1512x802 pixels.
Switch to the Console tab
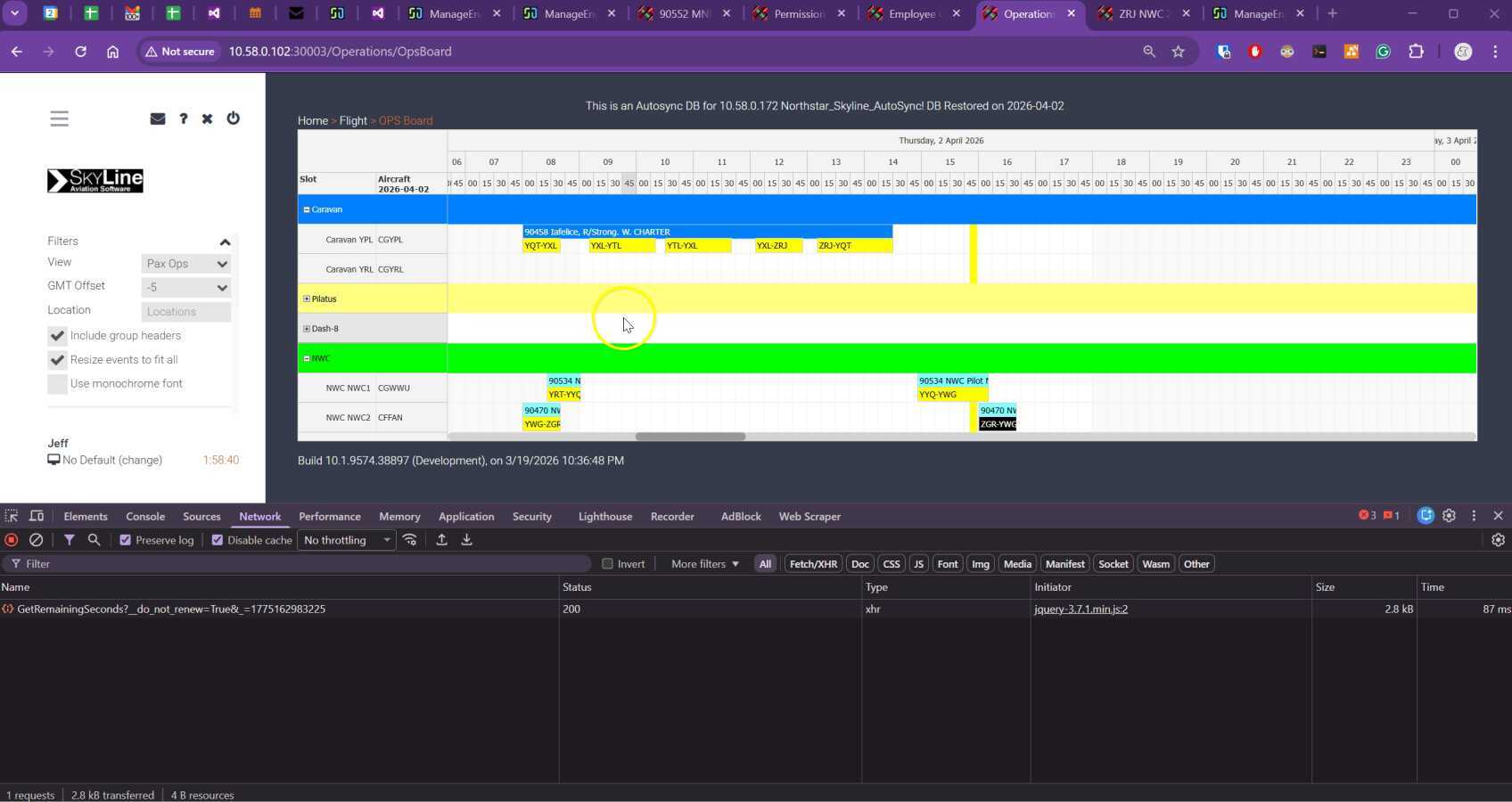(145, 517)
